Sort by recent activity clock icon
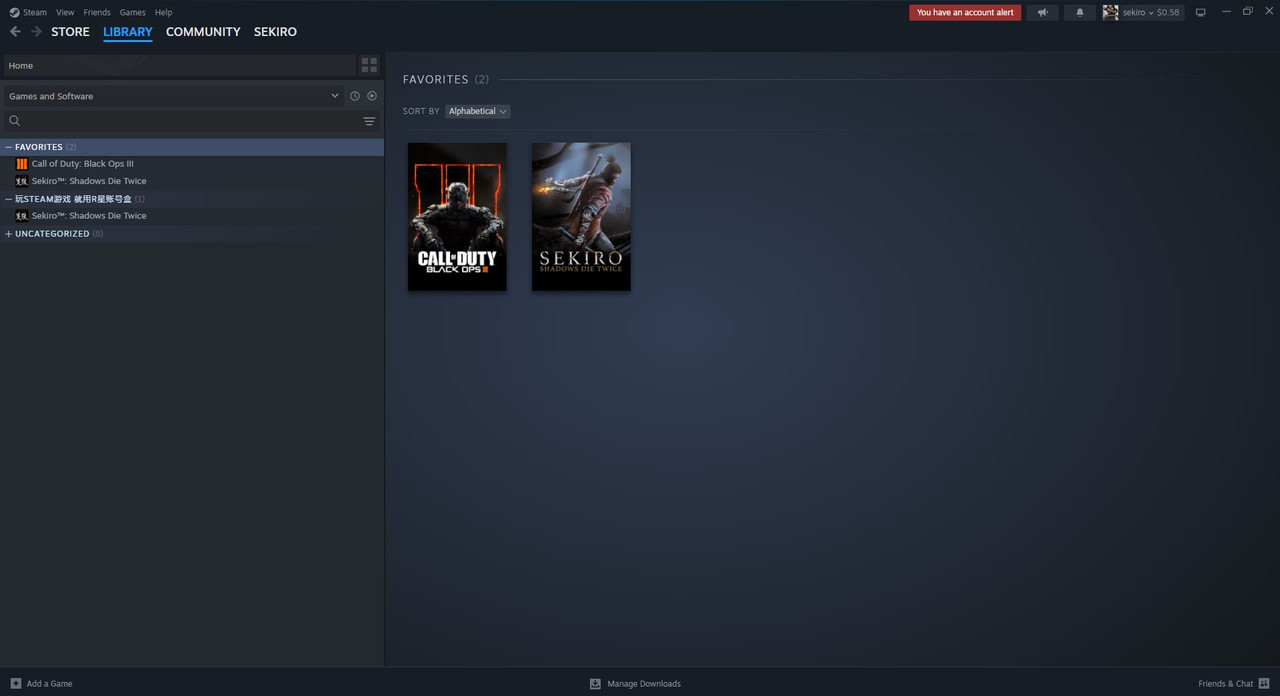Viewport: 1280px width, 696px height. [354, 96]
